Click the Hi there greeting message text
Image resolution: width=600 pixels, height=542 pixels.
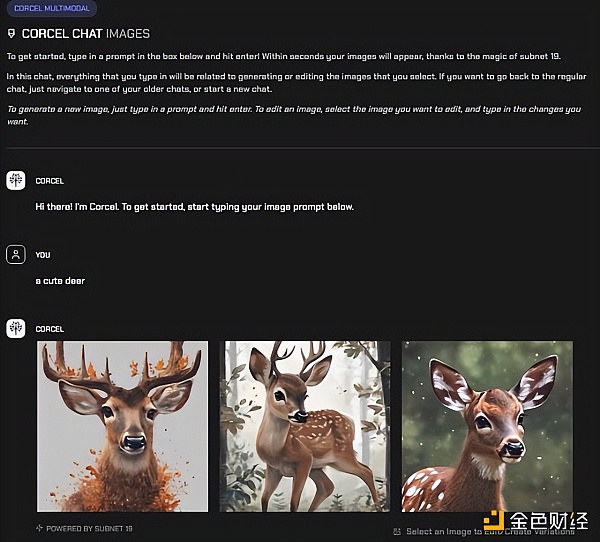195,207
